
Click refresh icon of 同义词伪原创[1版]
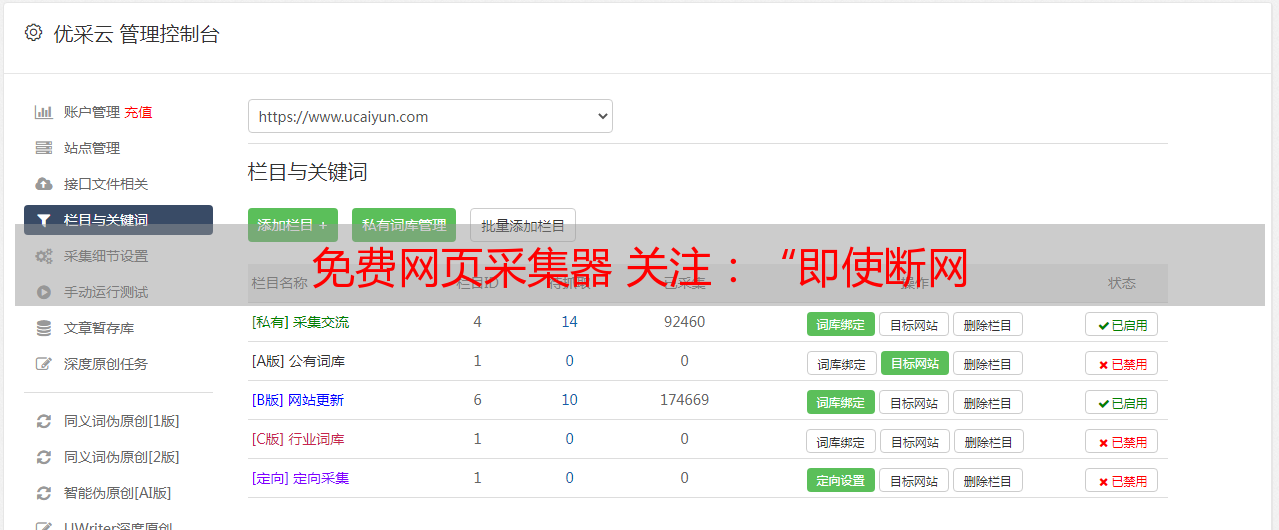click(x=43, y=421)
